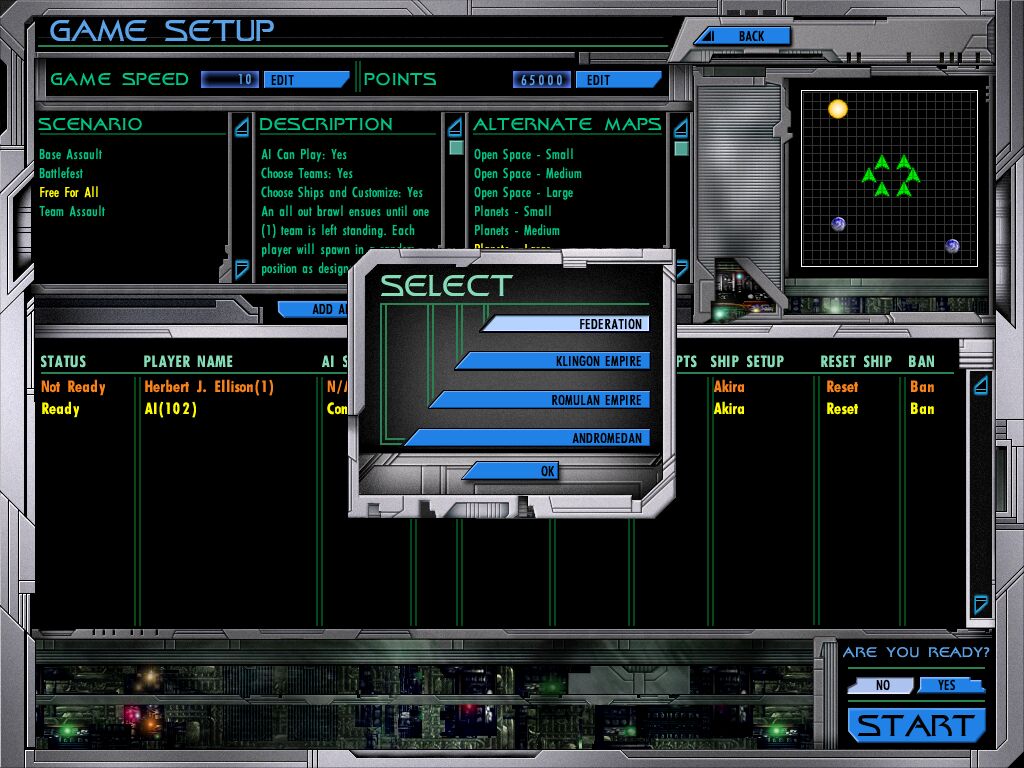Set ready status to Yes

point(951,685)
